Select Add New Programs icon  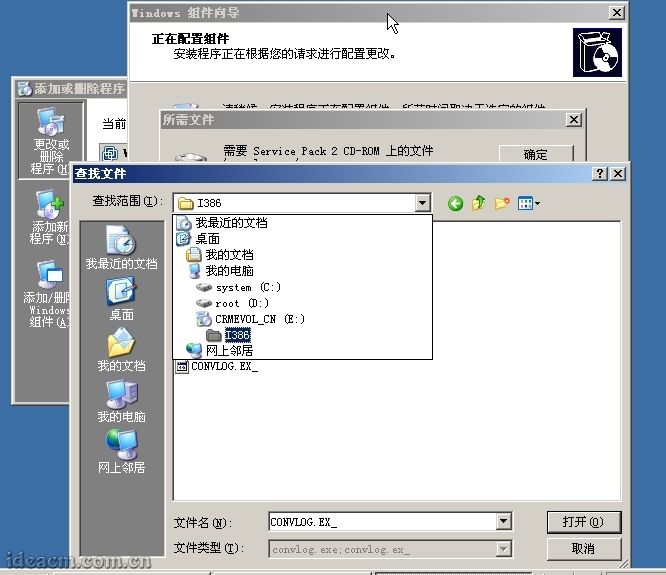pos(49,217)
